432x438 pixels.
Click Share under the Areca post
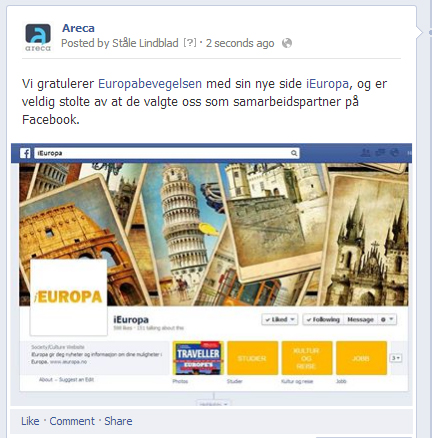118,421
